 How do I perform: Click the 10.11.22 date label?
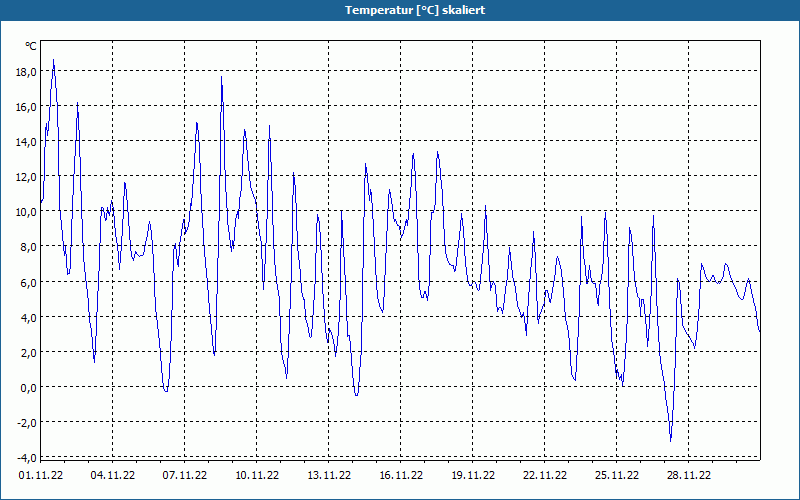[257, 475]
